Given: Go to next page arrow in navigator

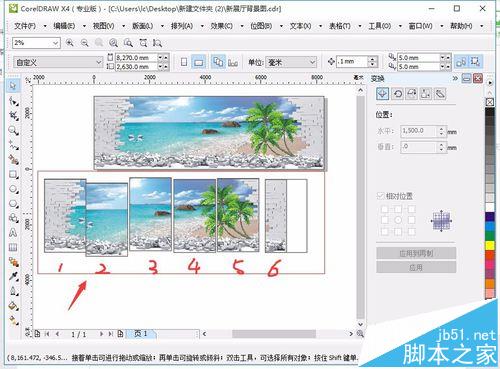Looking at the screenshot, I should (x=101, y=334).
